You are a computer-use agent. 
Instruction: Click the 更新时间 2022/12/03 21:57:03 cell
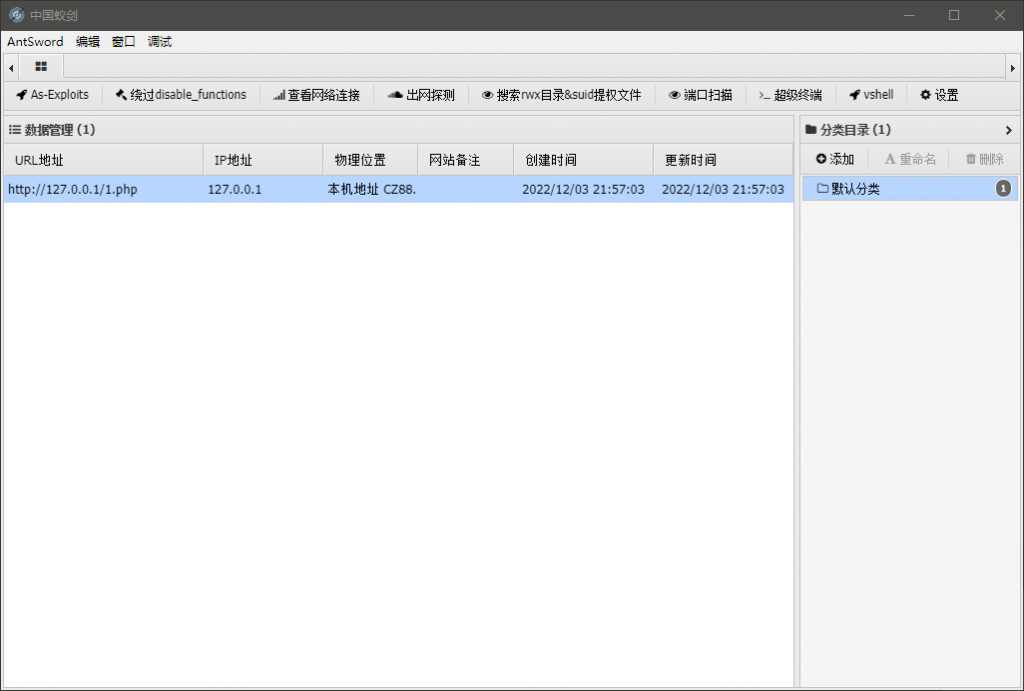click(x=723, y=189)
